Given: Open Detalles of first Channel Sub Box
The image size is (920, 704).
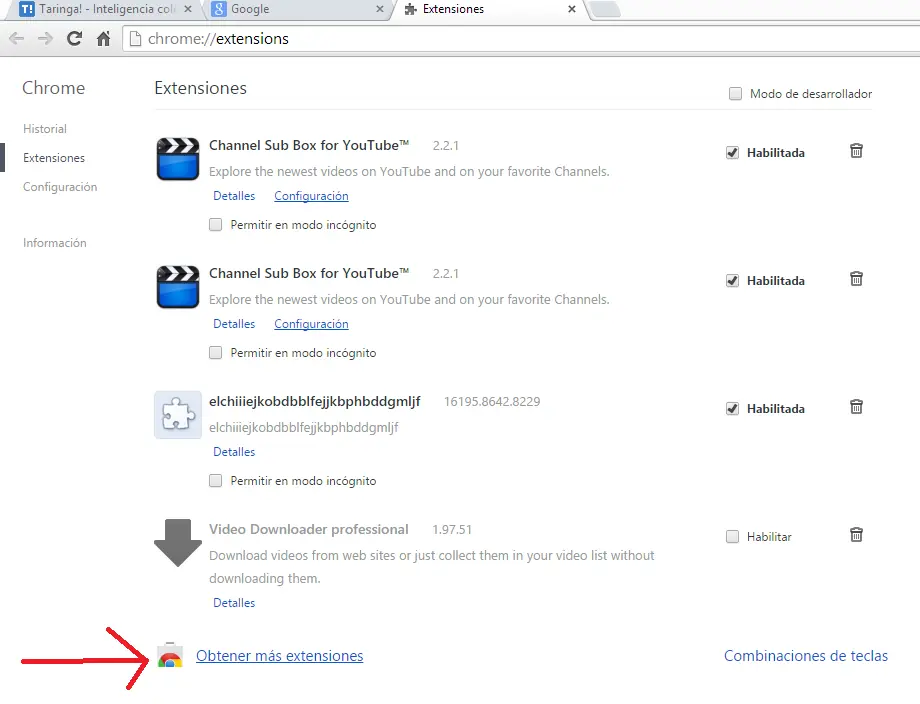Looking at the screenshot, I should tap(234, 196).
